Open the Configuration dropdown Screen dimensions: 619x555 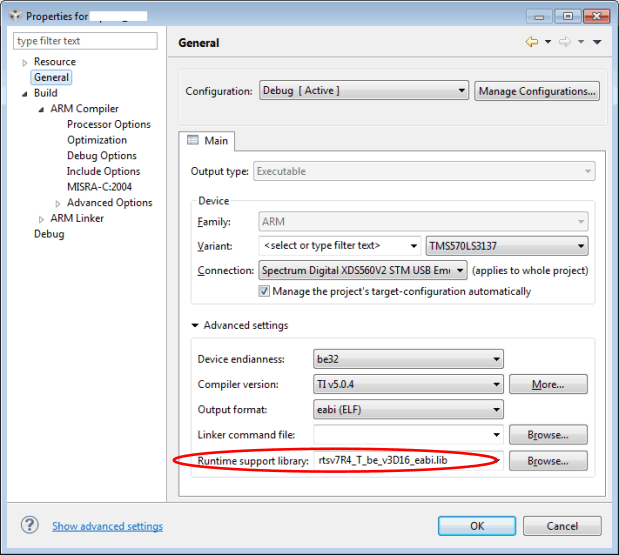pos(364,90)
